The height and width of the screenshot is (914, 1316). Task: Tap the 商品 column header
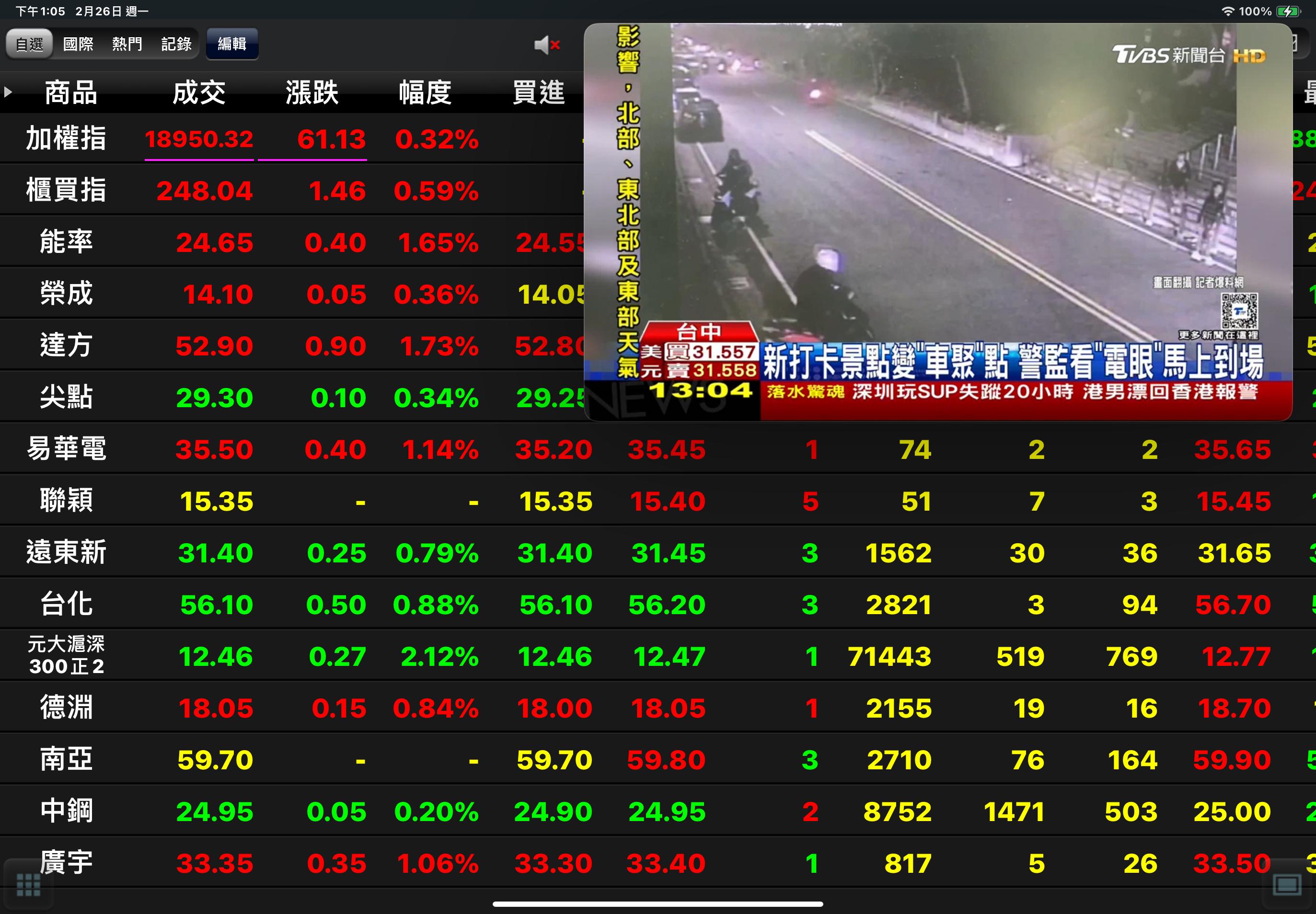point(71,92)
